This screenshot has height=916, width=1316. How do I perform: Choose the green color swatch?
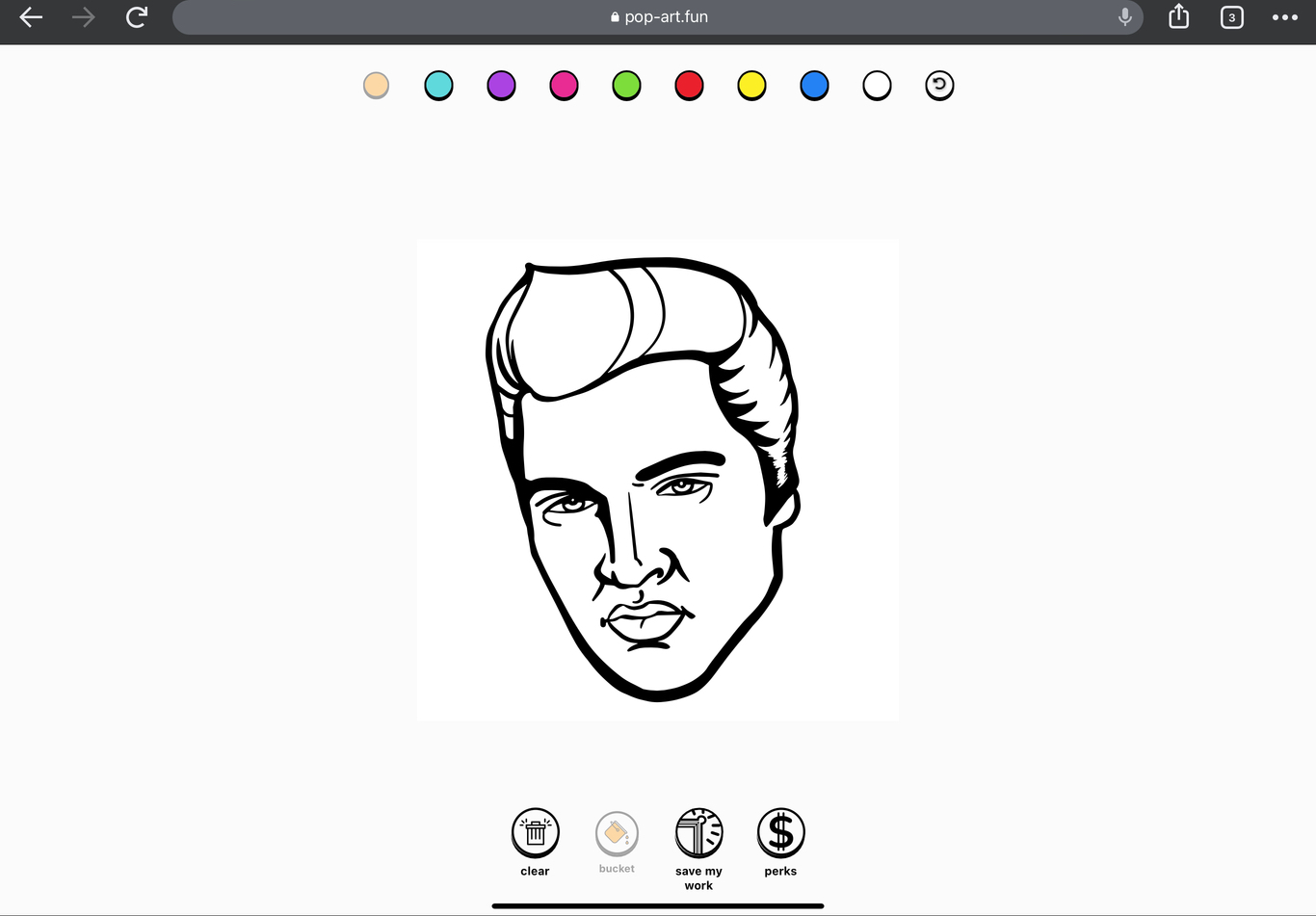[x=626, y=86]
